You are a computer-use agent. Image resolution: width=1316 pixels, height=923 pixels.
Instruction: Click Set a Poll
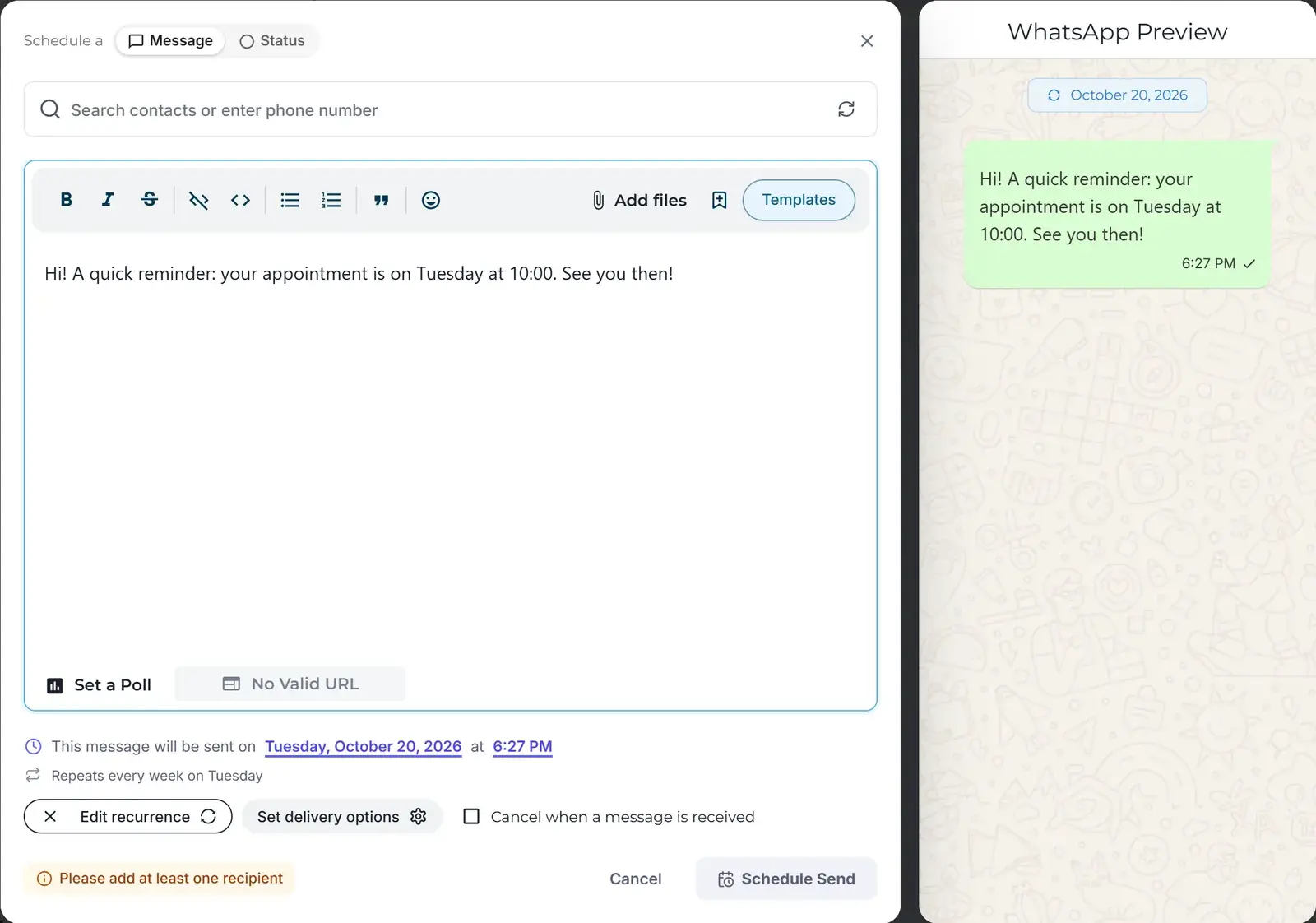[x=100, y=684]
